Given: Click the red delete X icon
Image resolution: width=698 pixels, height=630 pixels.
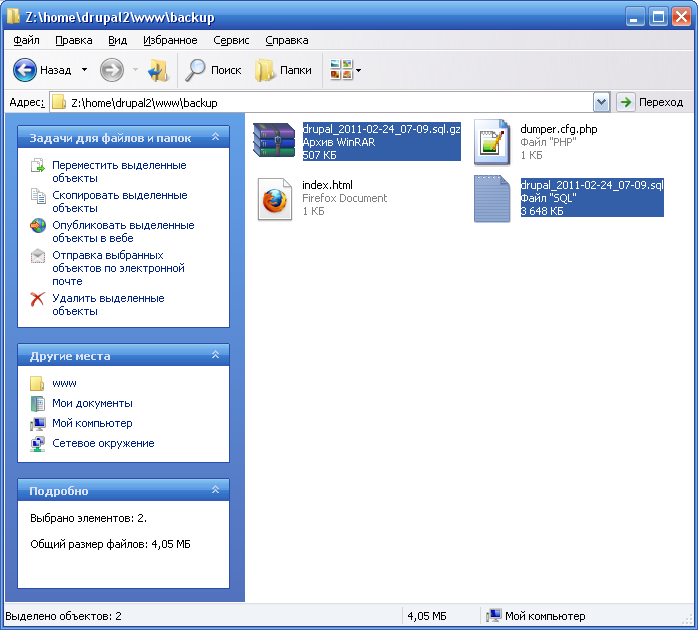Looking at the screenshot, I should click(x=38, y=299).
